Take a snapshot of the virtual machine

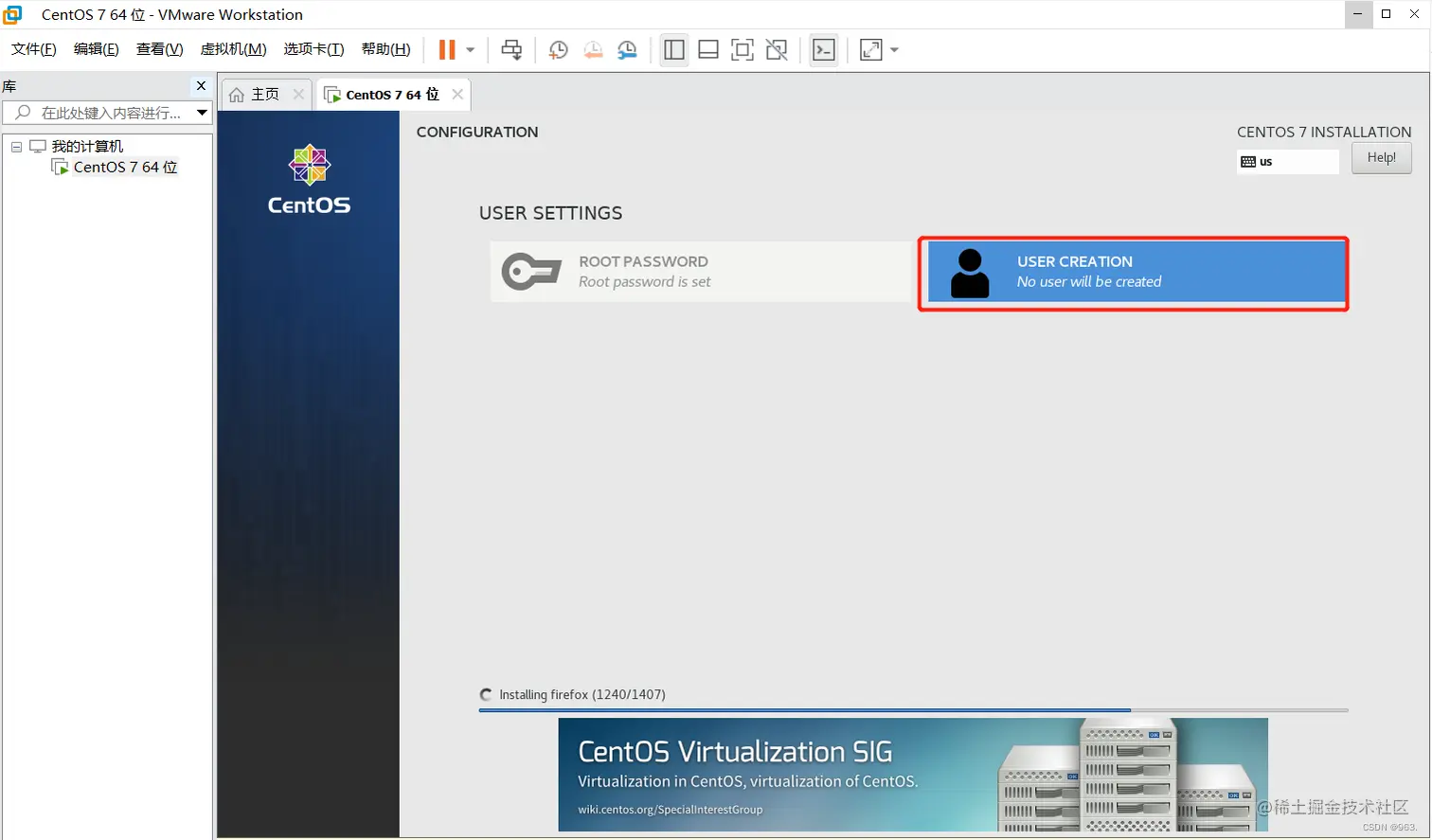point(558,49)
